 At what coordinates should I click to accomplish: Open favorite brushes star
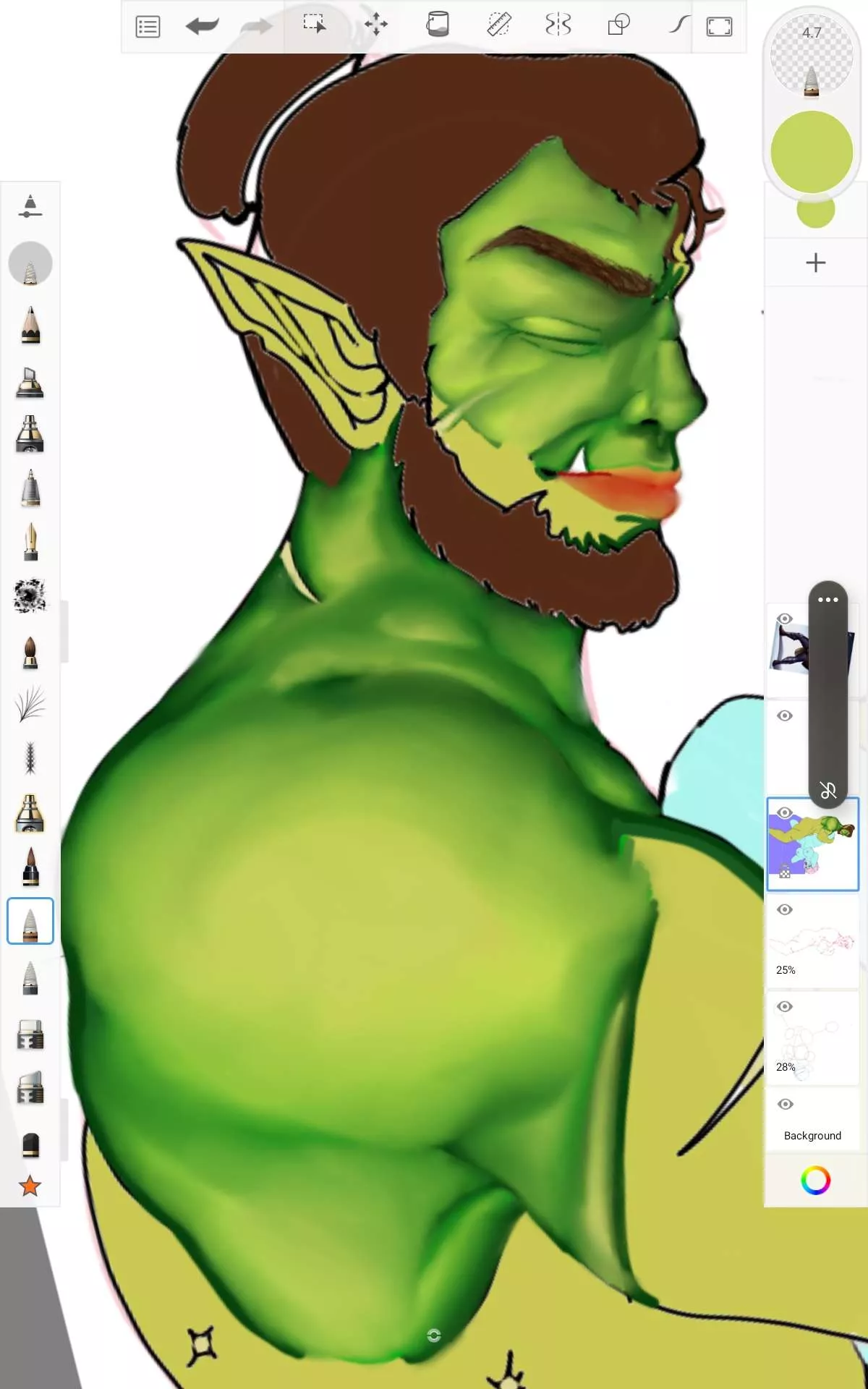pos(30,1186)
